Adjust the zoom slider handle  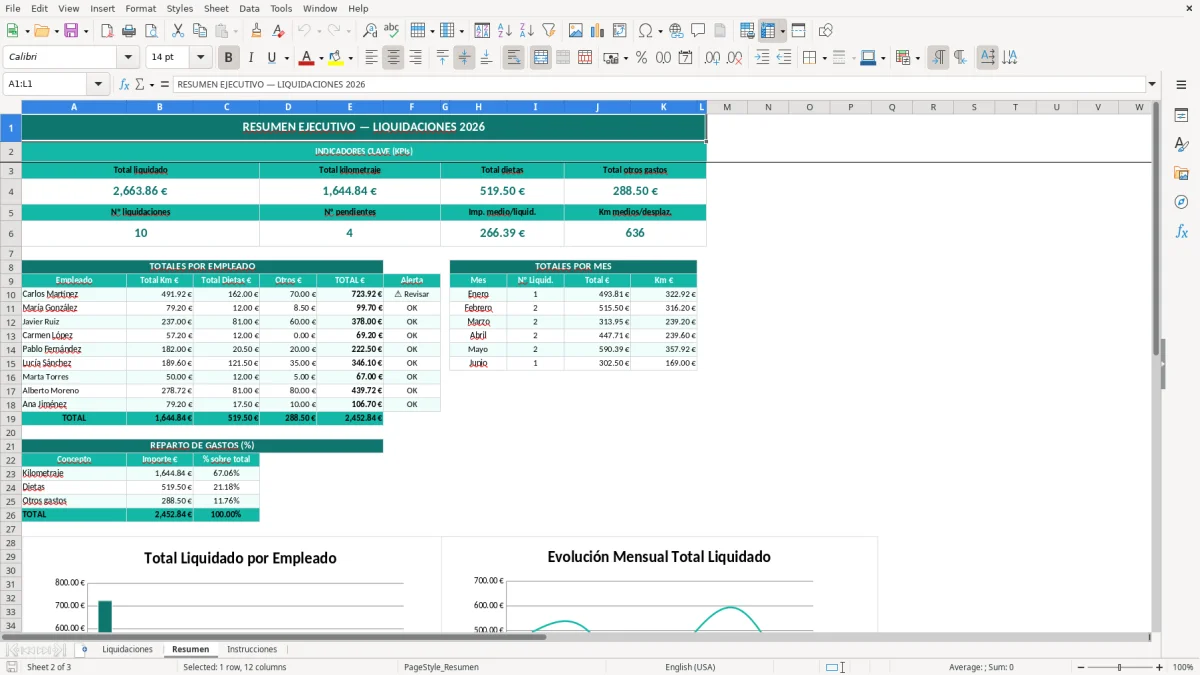[1120, 667]
